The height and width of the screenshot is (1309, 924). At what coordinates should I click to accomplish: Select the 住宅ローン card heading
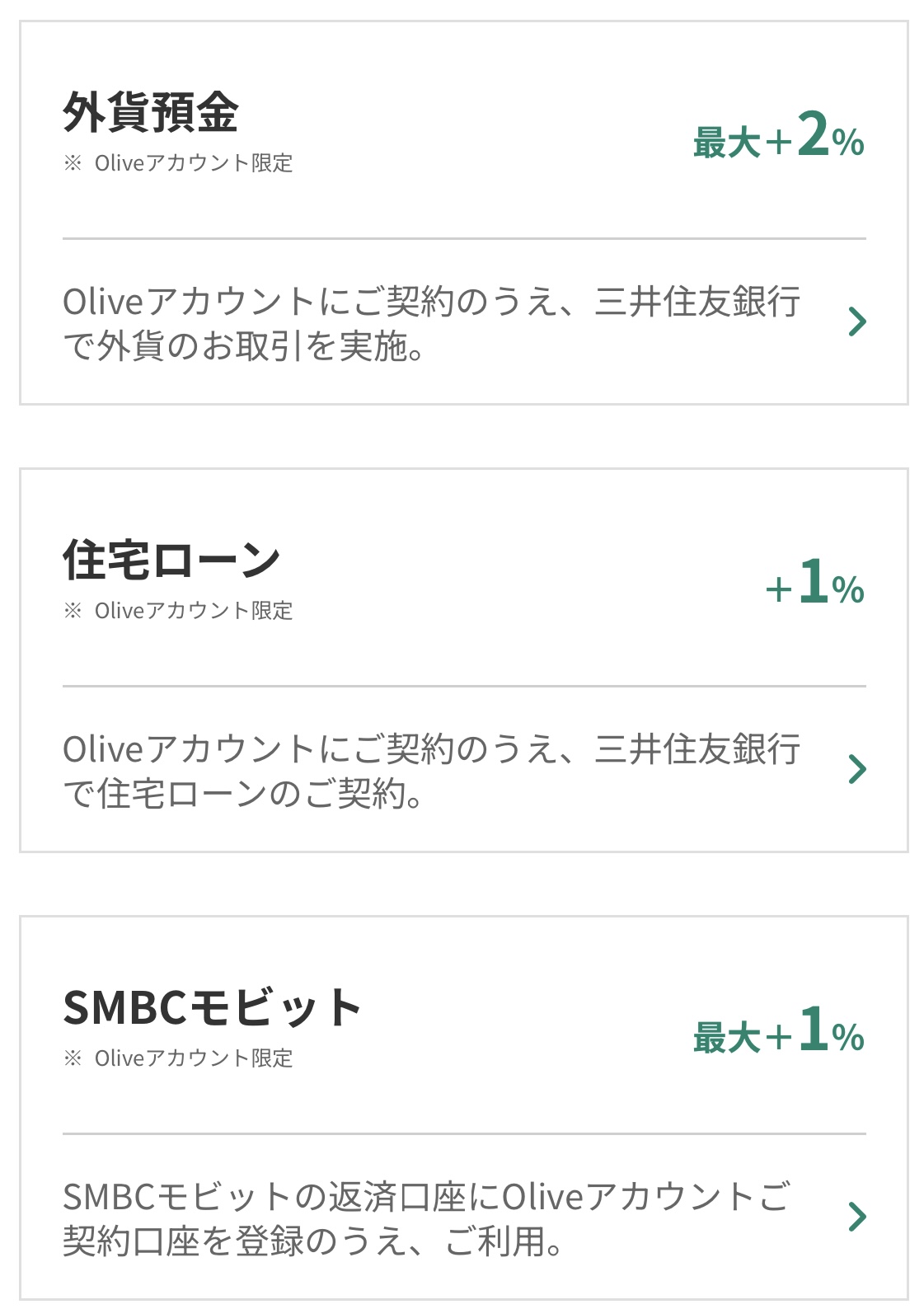(171, 561)
